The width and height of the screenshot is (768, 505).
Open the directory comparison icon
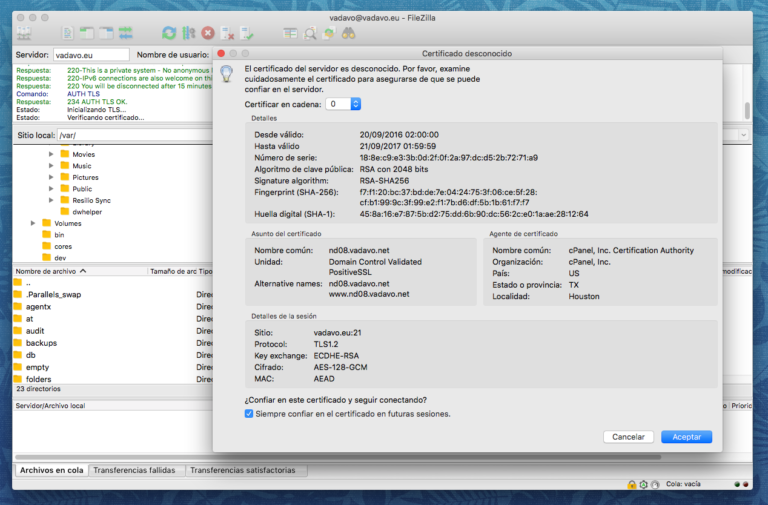[x=290, y=33]
